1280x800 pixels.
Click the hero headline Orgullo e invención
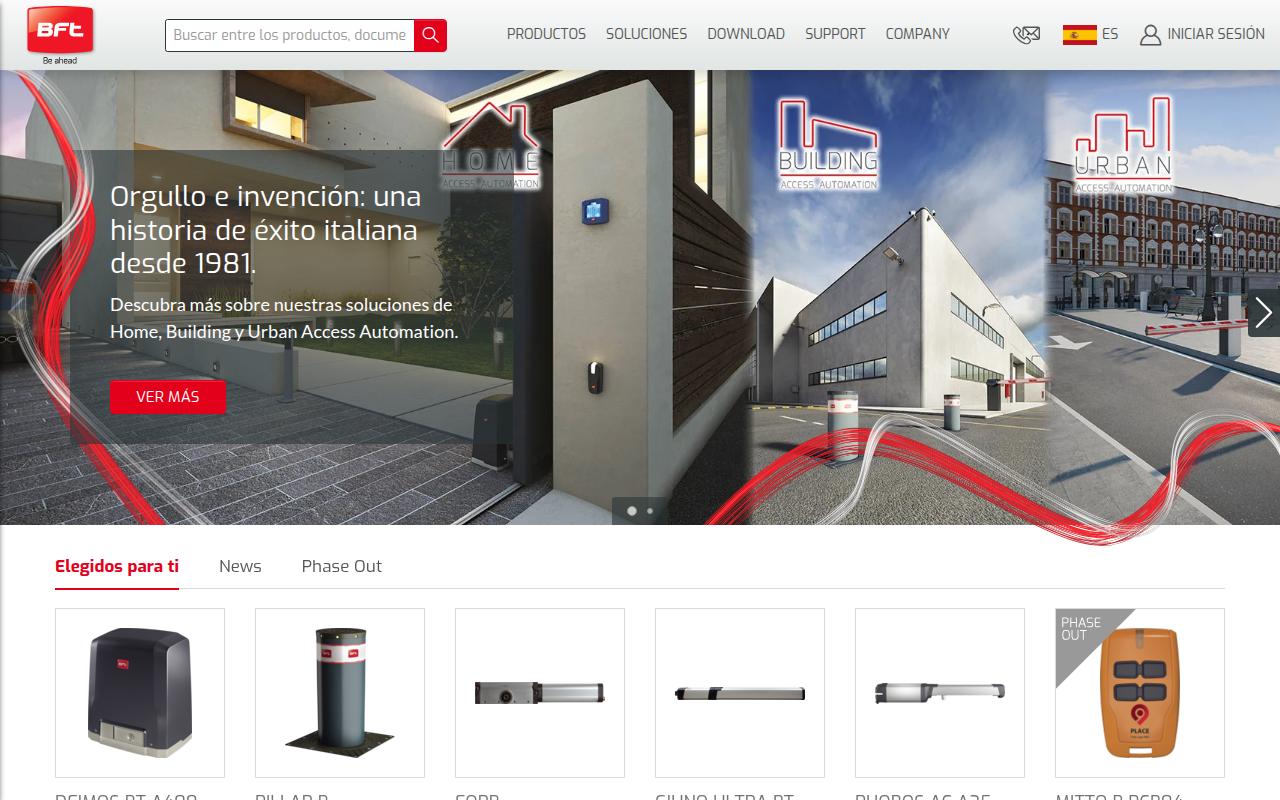(x=266, y=230)
